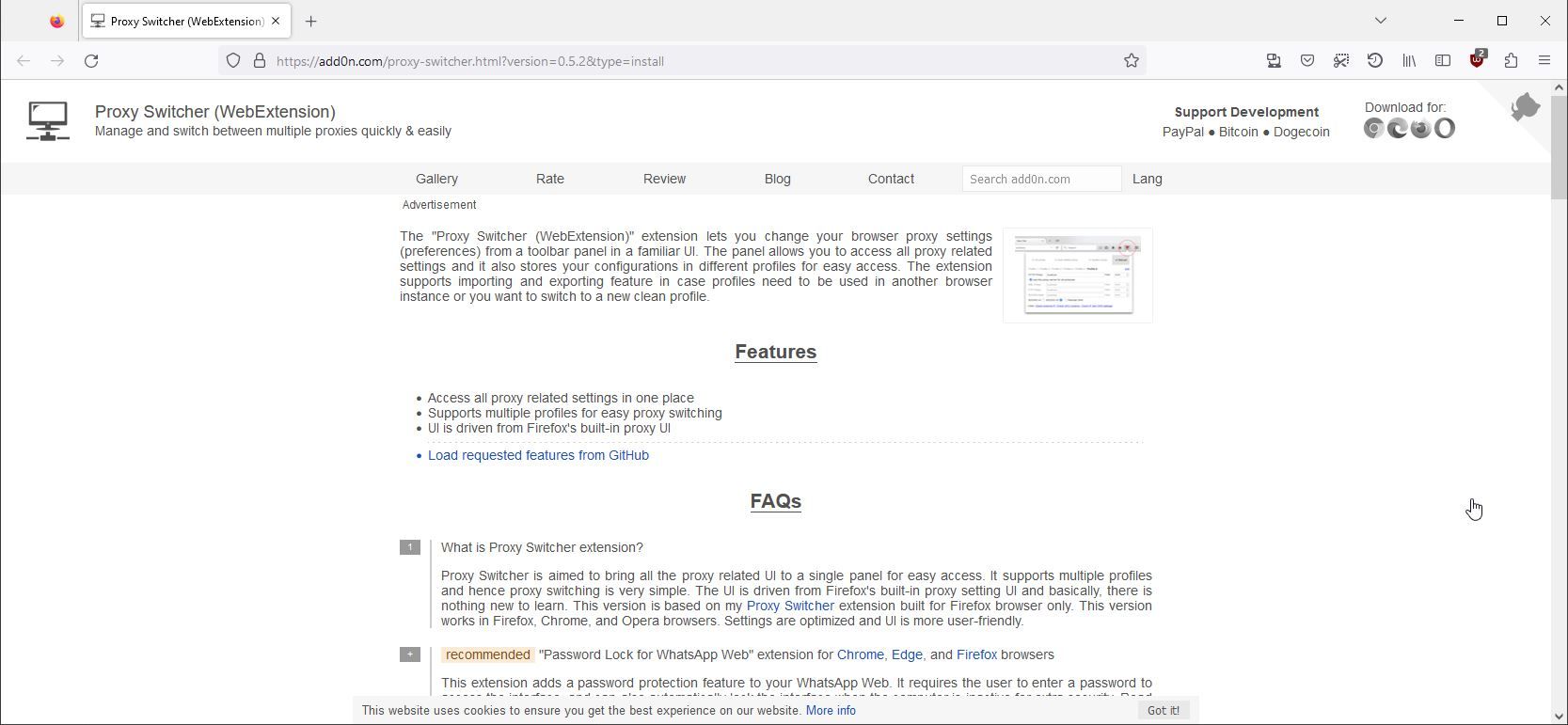Open the Rate menu item
This screenshot has height=725, width=1568.
550,179
